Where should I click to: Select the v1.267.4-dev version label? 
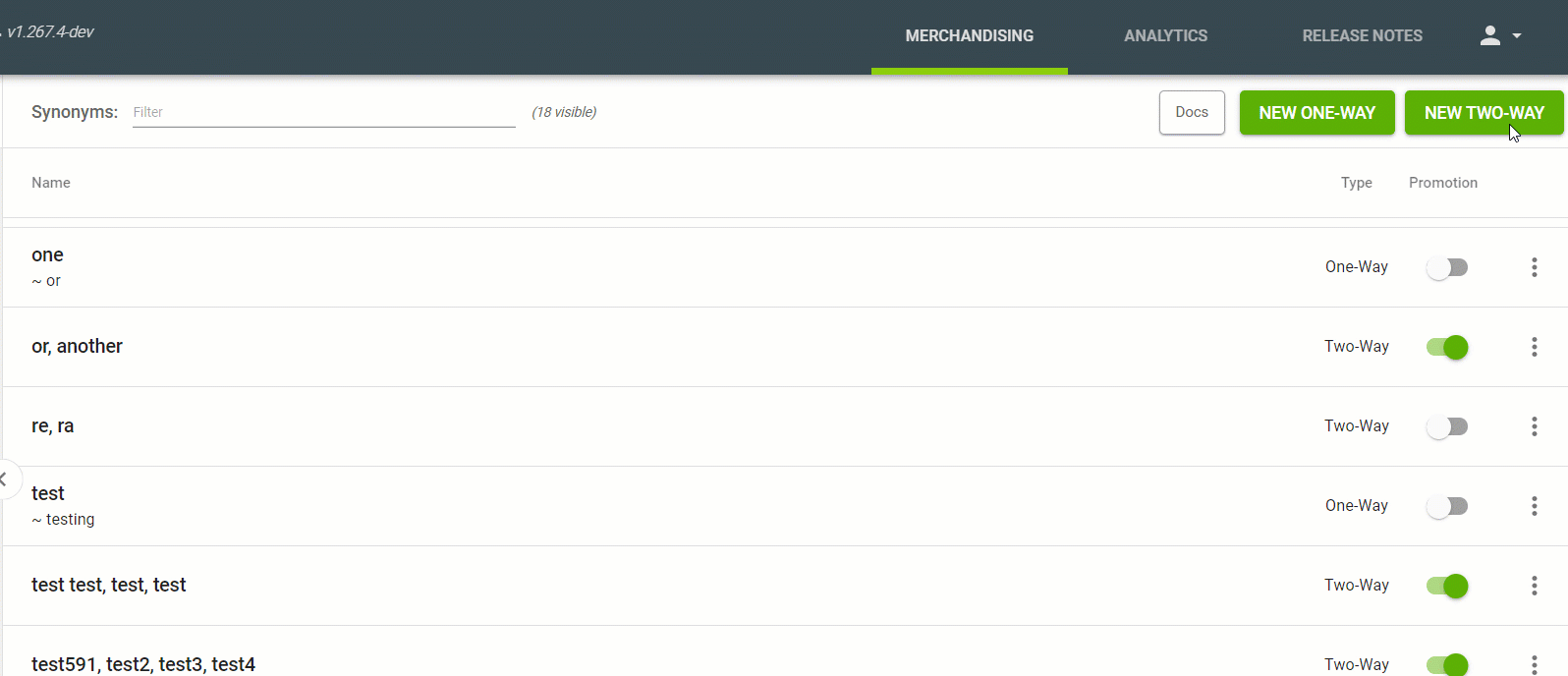click(49, 31)
